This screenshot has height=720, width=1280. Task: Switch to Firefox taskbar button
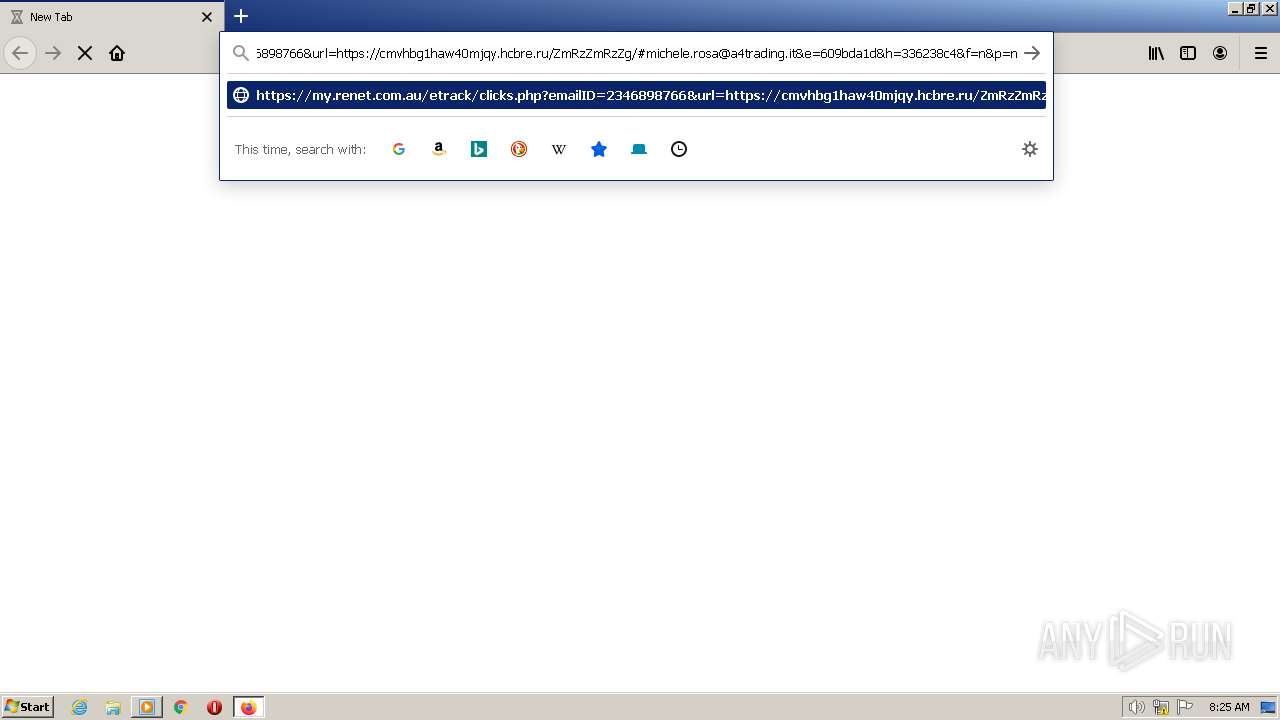point(249,707)
